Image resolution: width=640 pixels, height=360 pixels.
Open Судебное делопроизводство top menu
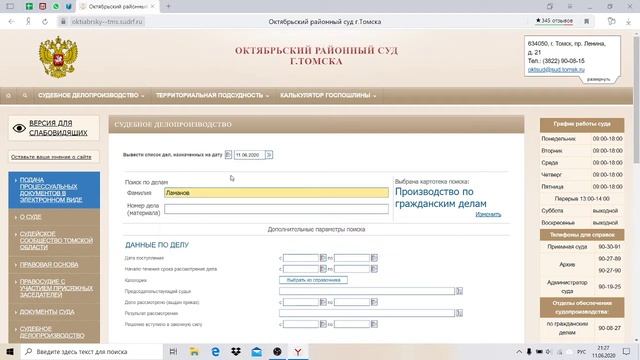(91, 96)
